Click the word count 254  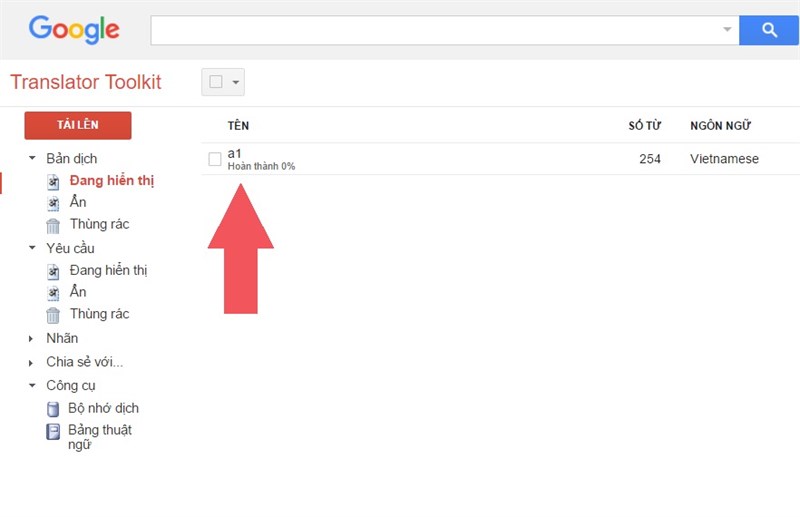tap(650, 159)
